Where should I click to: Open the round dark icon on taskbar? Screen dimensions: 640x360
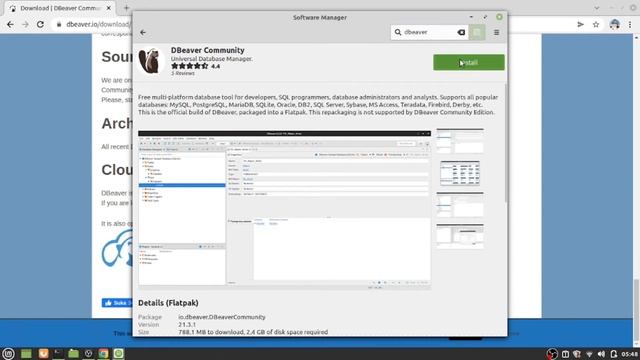[88, 353]
